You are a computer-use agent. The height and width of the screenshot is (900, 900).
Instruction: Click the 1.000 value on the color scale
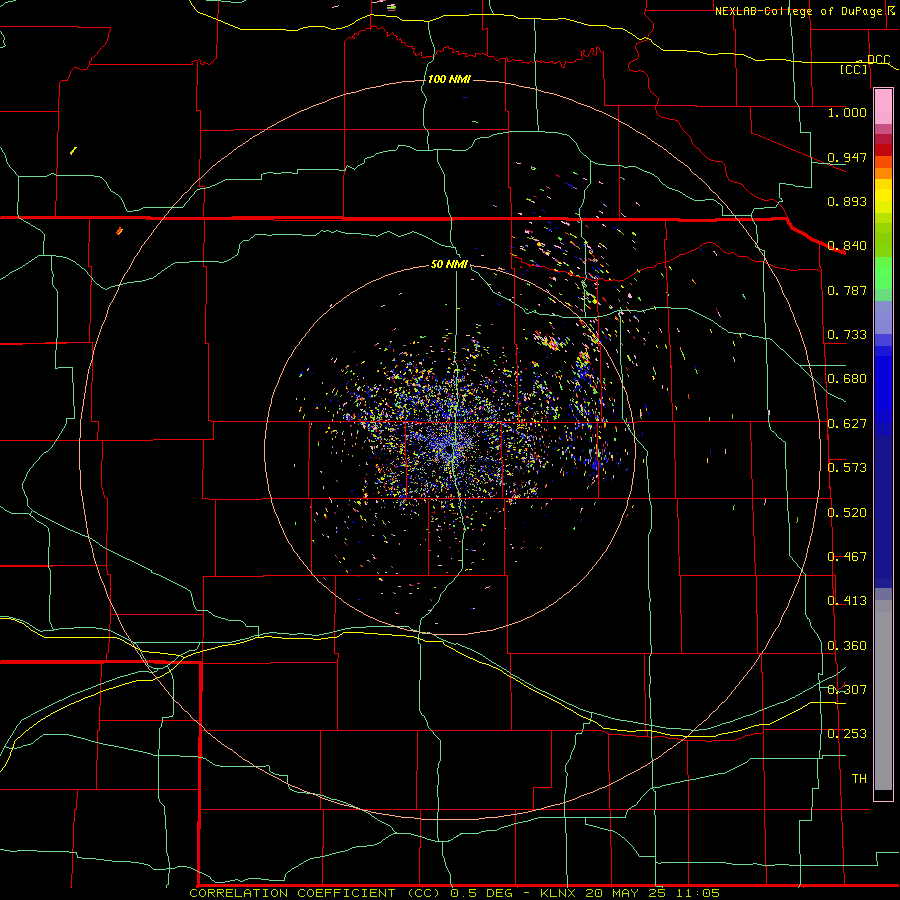(x=847, y=112)
